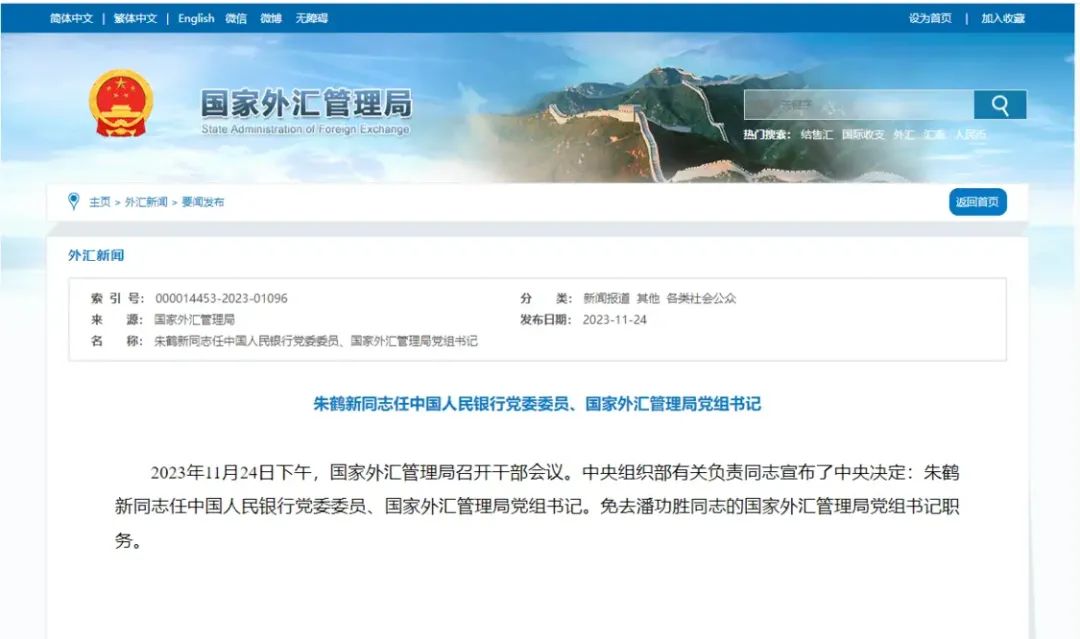Image resolution: width=1080 pixels, height=639 pixels.
Task: Open the English site version
Action: [196, 19]
